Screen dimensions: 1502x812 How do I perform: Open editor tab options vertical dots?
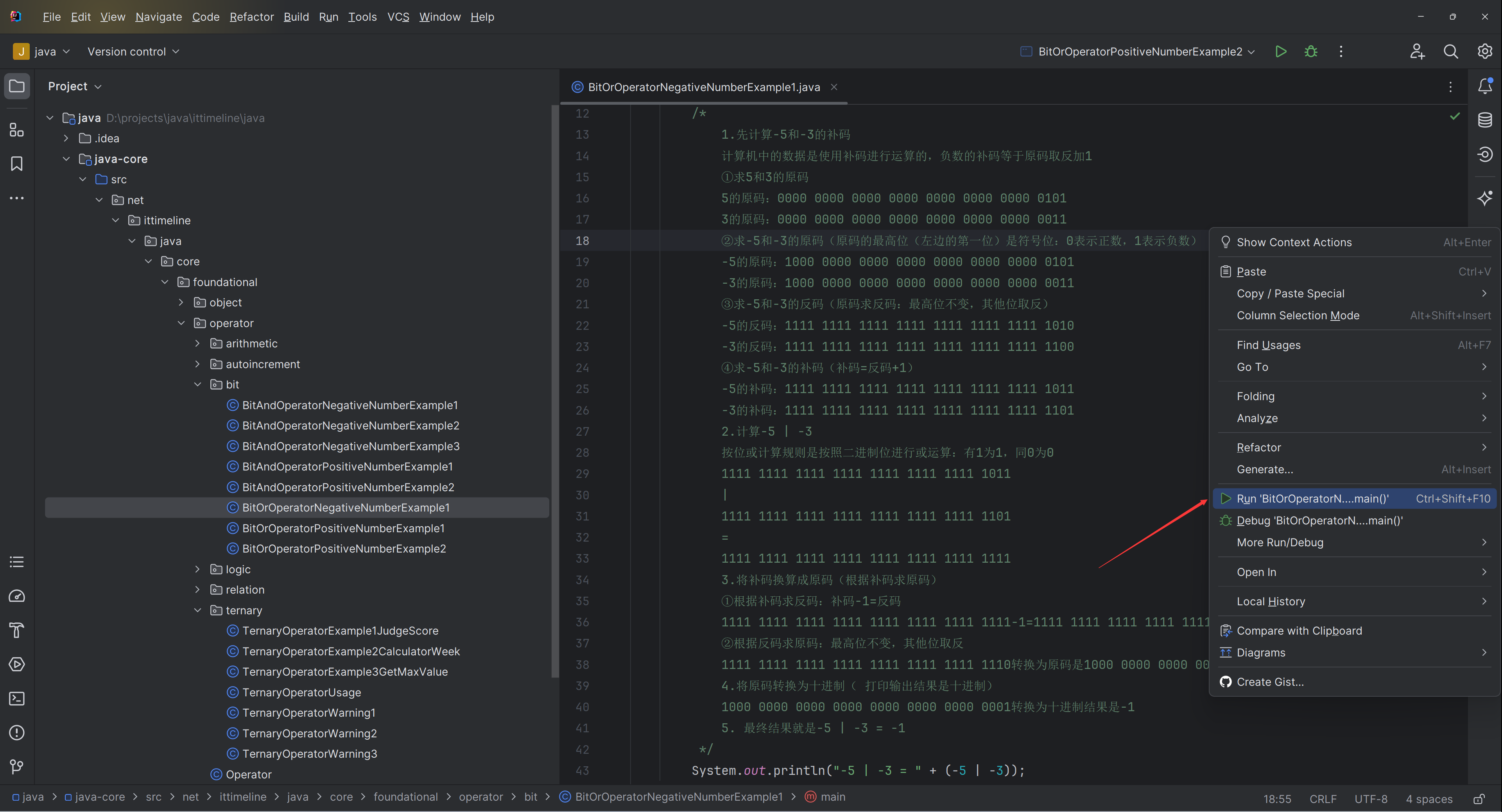pyautogui.click(x=1451, y=87)
